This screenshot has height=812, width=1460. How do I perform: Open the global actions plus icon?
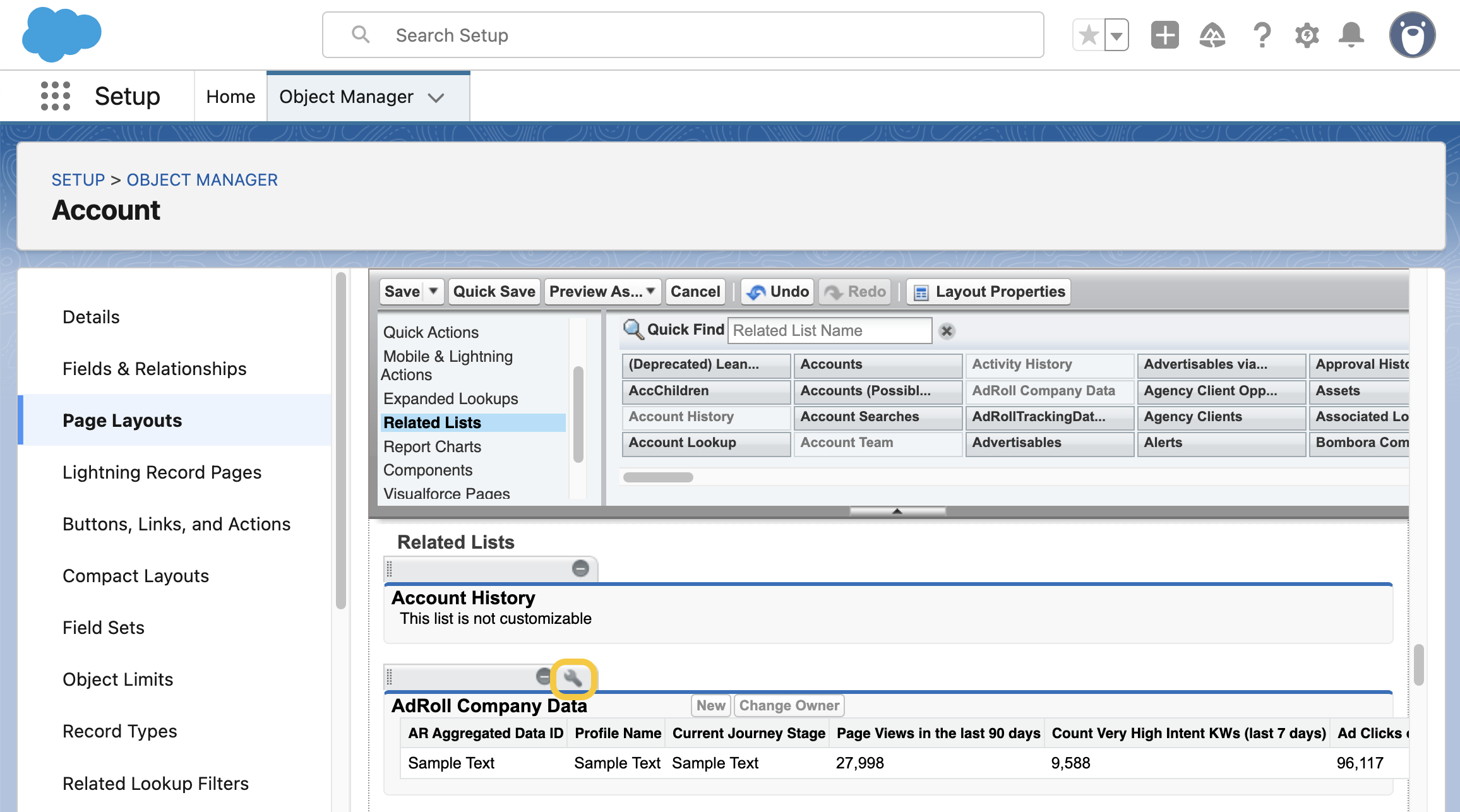pos(1165,35)
